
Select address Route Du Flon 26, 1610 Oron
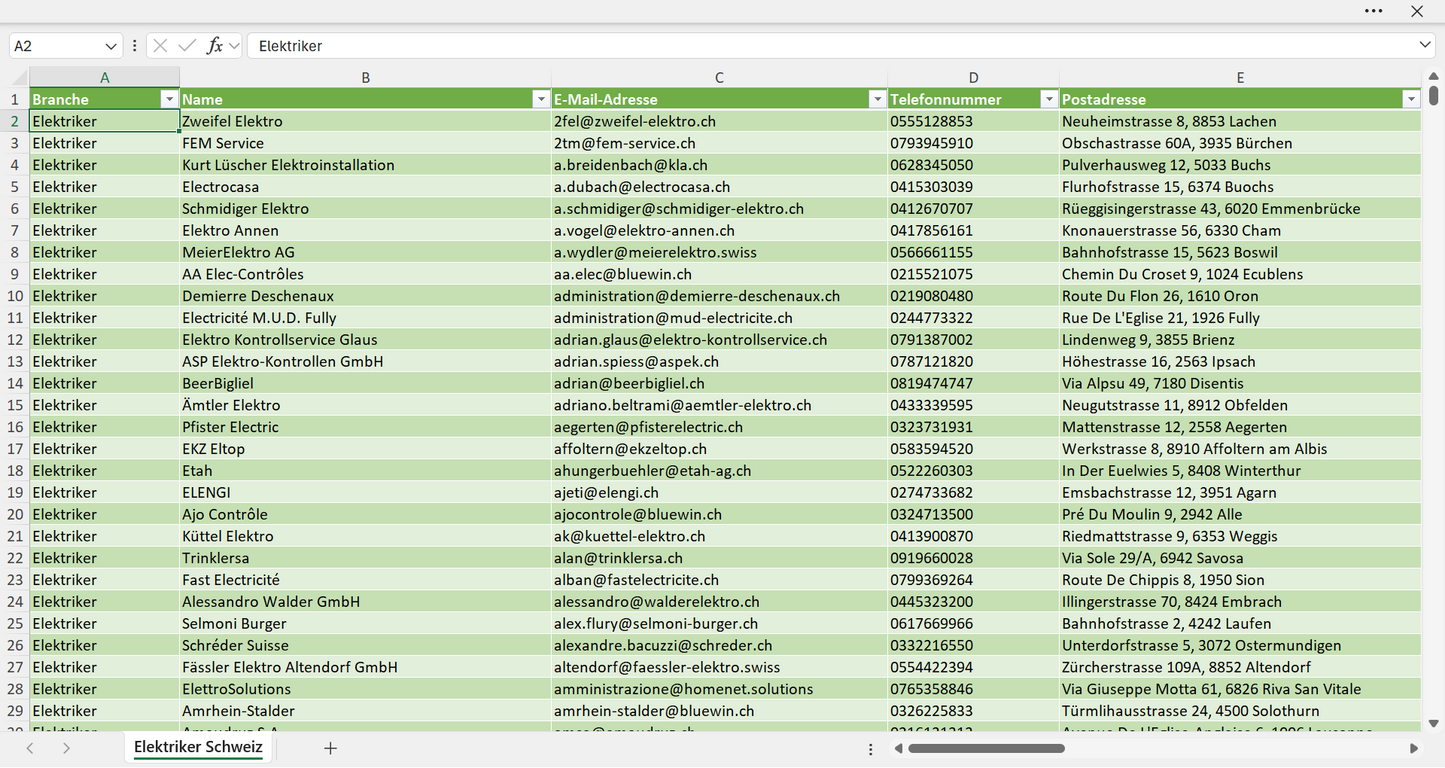click(x=1240, y=296)
